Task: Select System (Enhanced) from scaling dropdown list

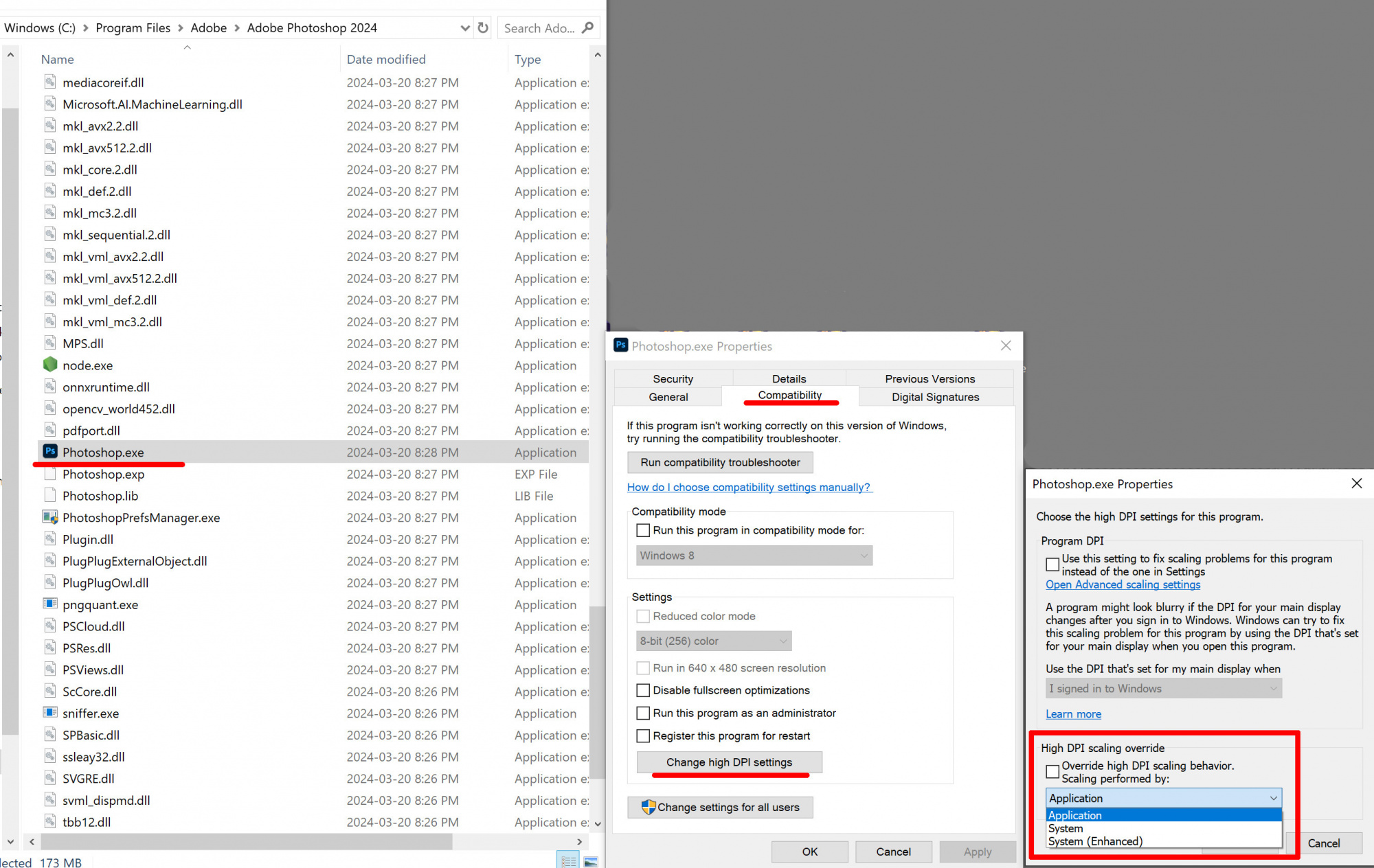Action: click(x=1095, y=842)
